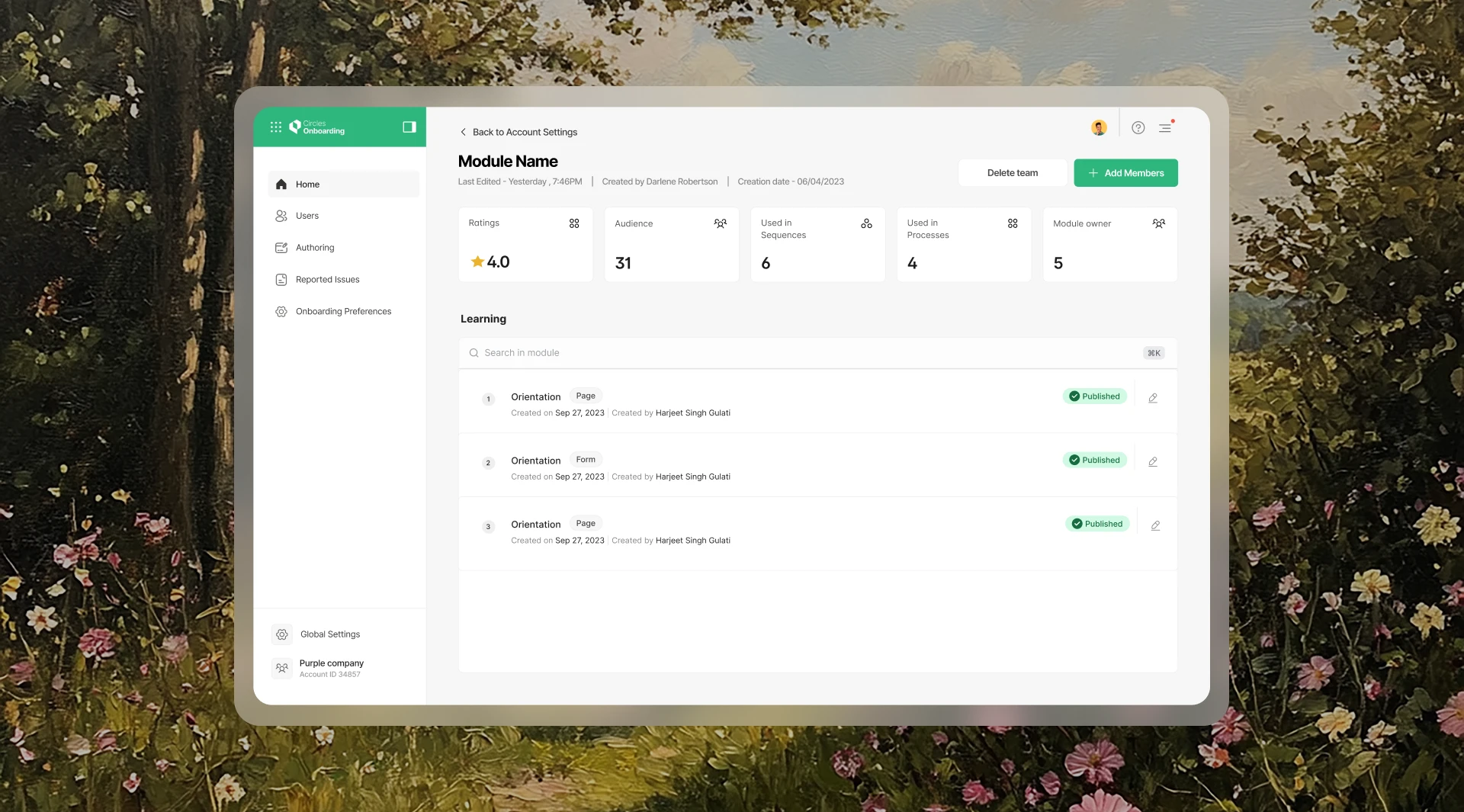Click the Onboarding Preferences gear icon

tap(281, 312)
